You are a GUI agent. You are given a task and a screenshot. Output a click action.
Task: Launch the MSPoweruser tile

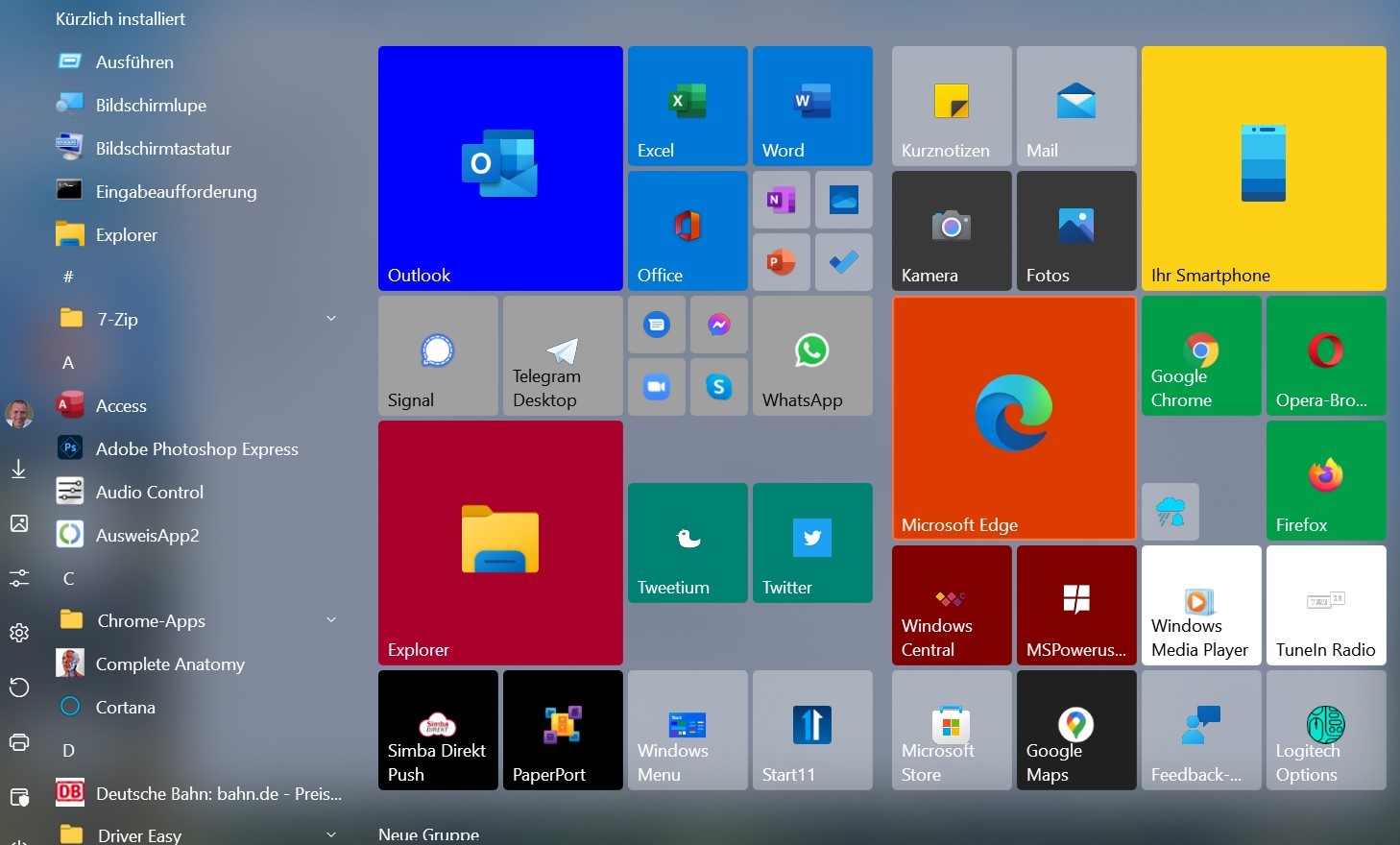1076,605
